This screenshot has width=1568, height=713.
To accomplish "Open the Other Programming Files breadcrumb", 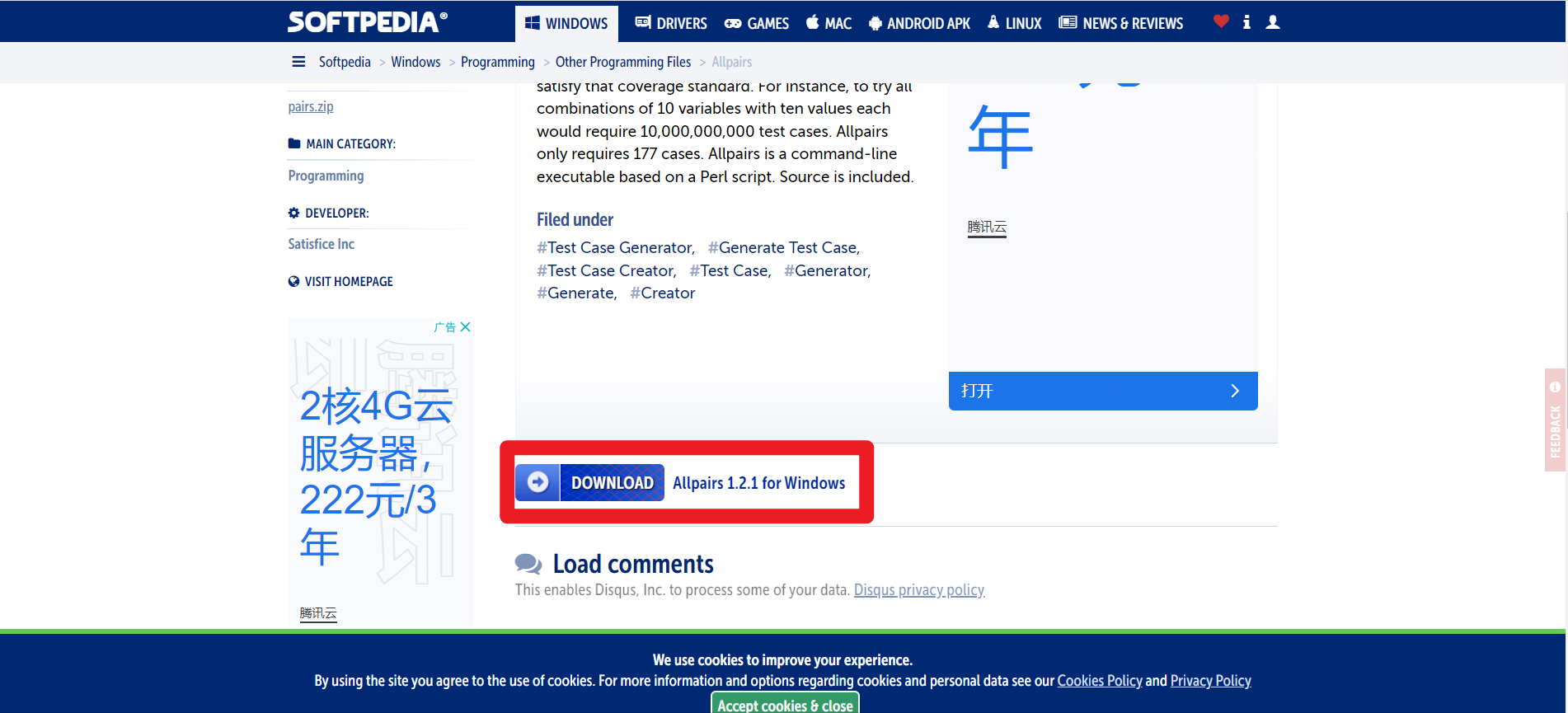I will pyautogui.click(x=623, y=62).
